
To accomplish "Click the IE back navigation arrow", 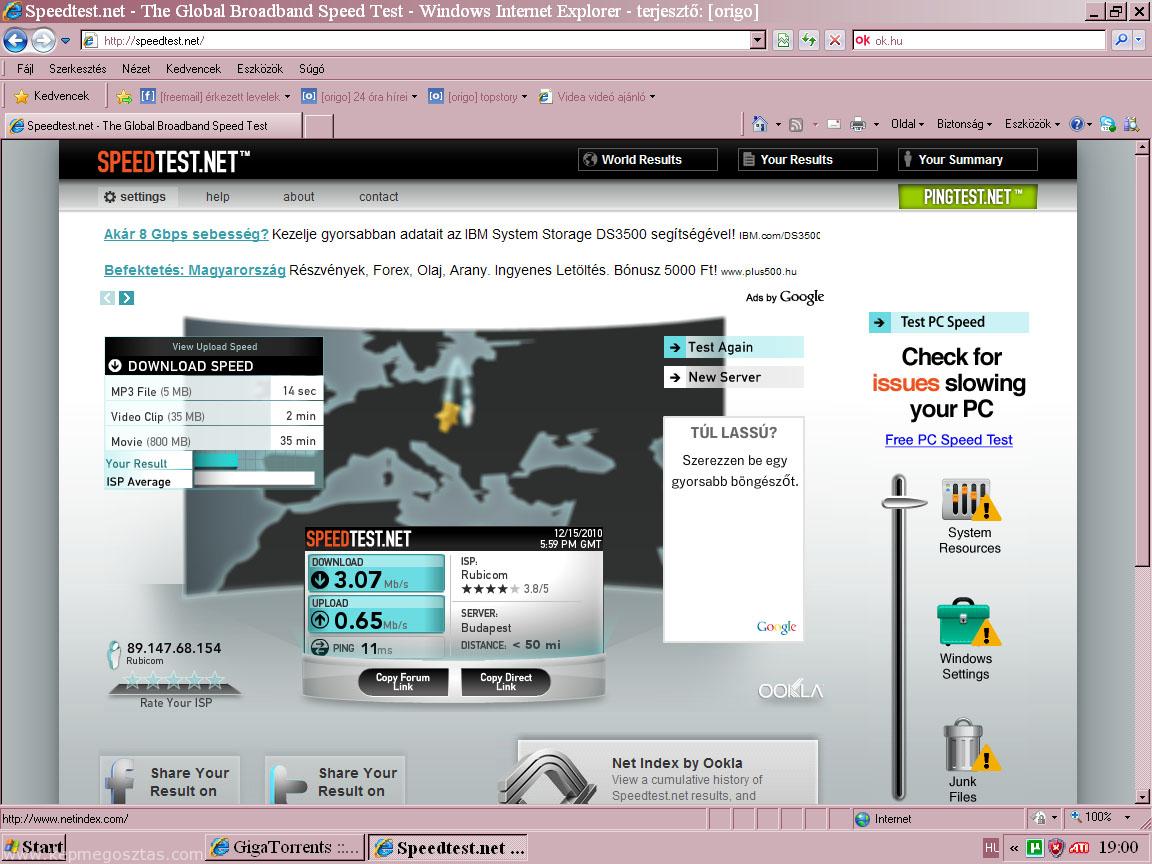I will [x=16, y=40].
